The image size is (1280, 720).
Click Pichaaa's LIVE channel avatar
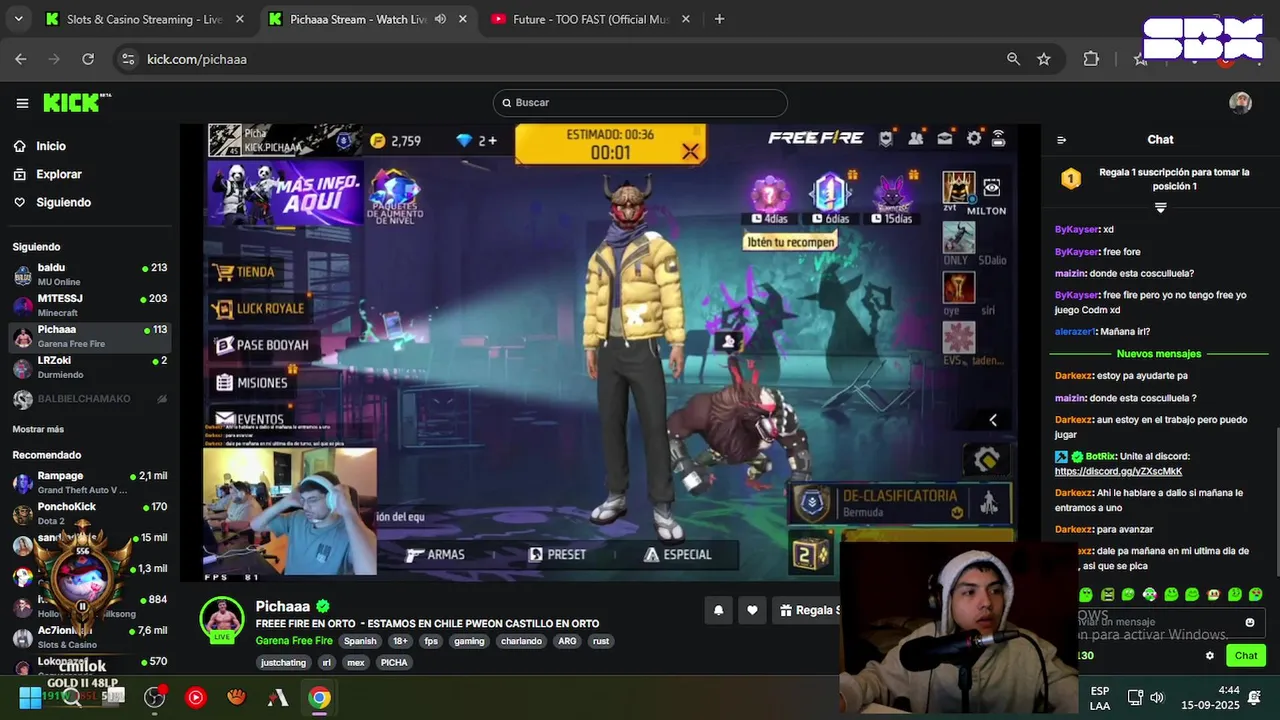[221, 618]
